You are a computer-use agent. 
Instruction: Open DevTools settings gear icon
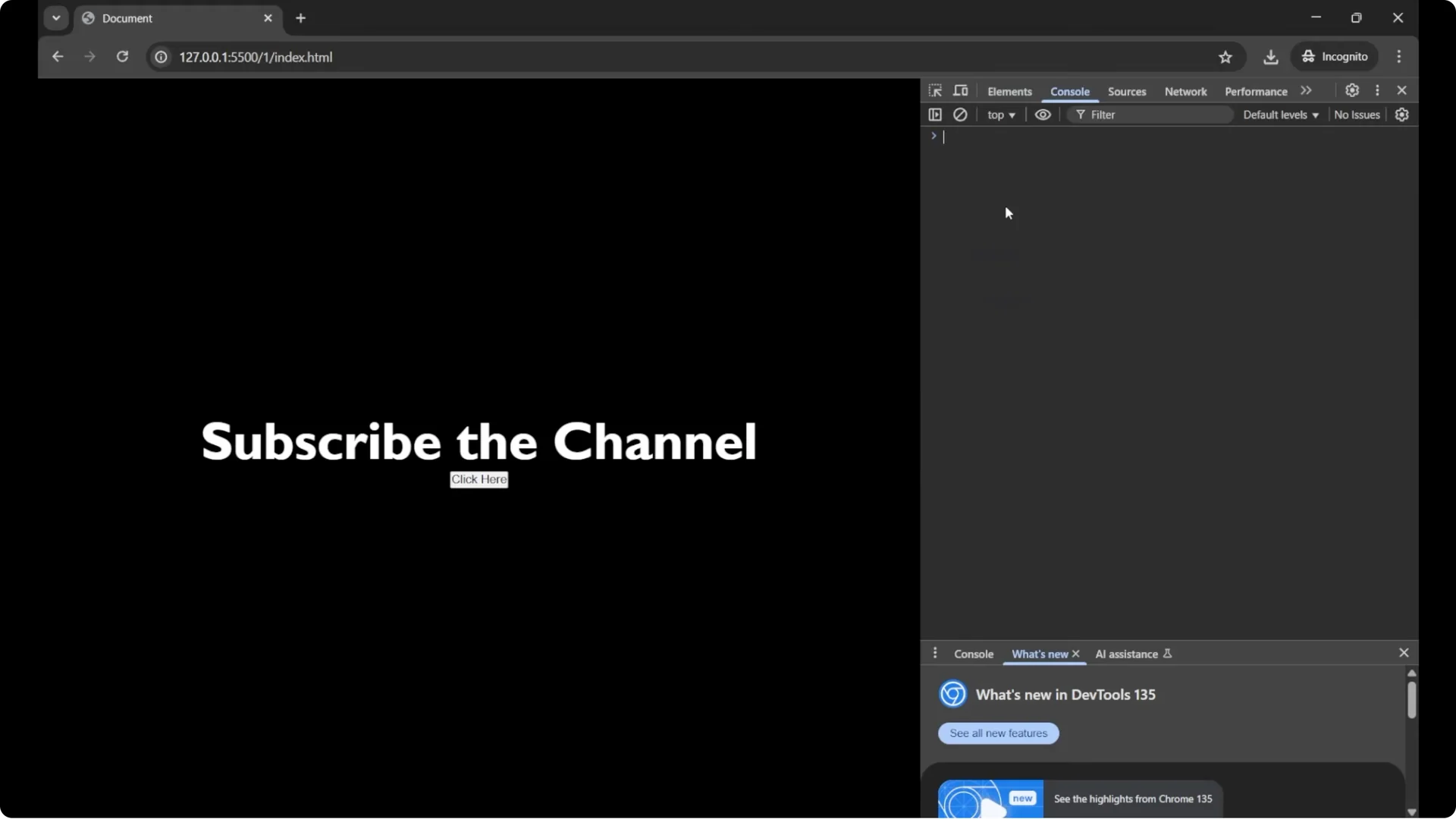click(1352, 90)
